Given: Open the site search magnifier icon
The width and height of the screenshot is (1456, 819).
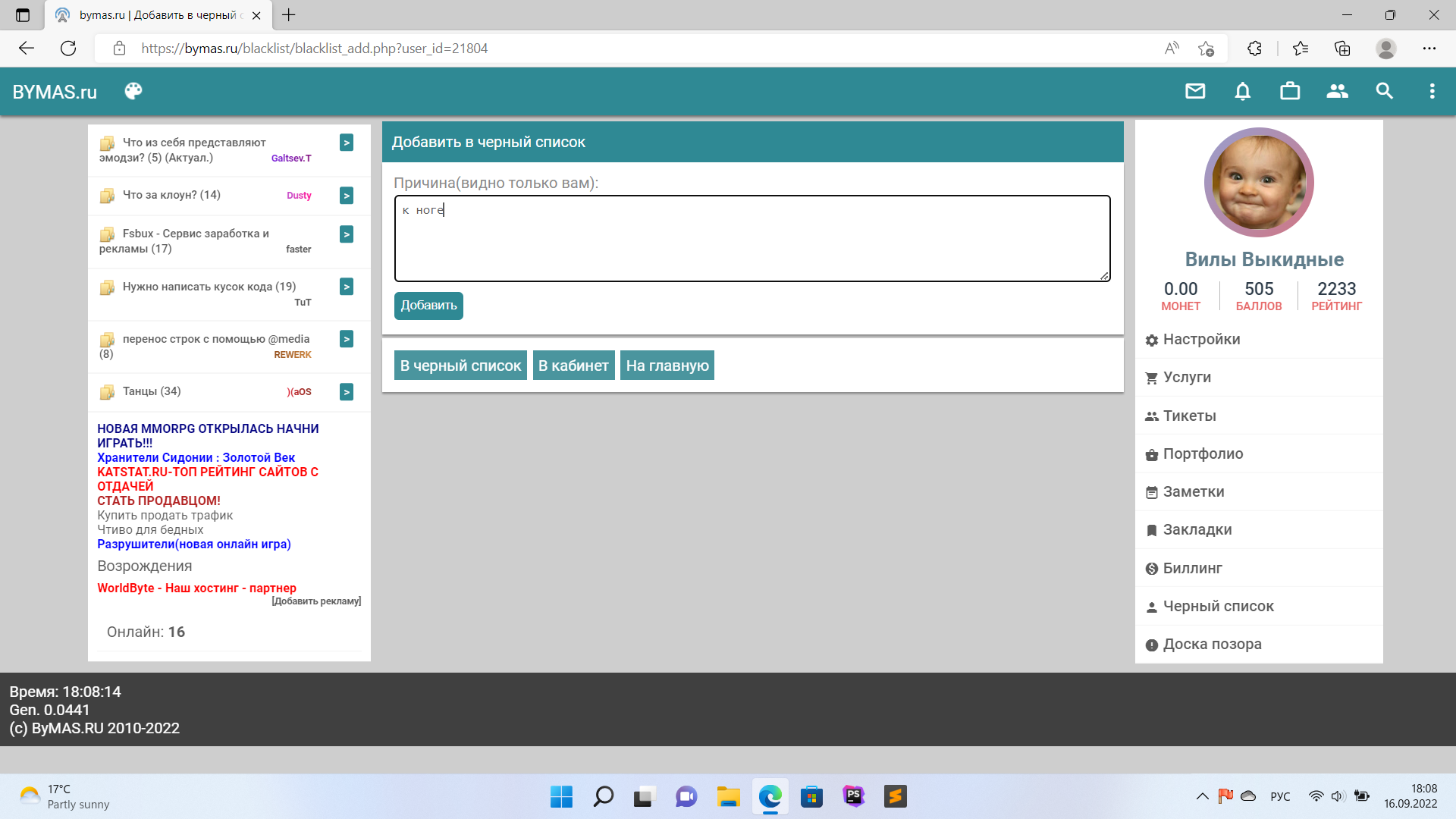Looking at the screenshot, I should (1385, 92).
